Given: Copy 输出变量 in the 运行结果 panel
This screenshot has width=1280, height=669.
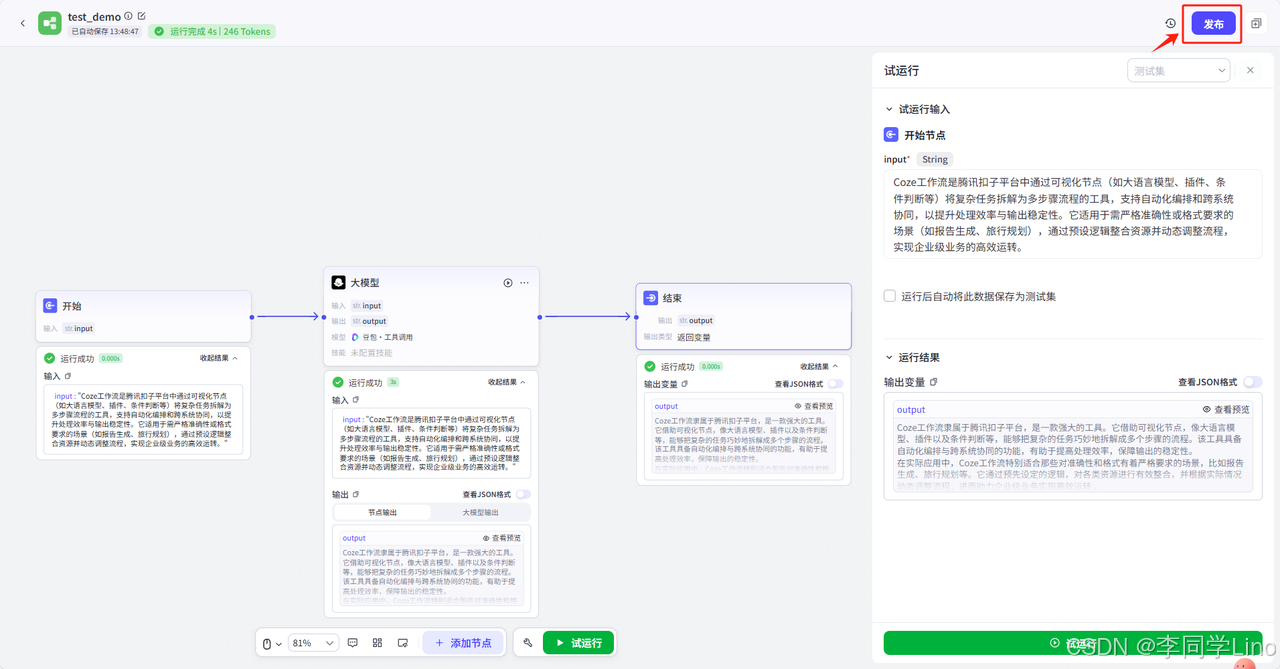Looking at the screenshot, I should [x=933, y=382].
